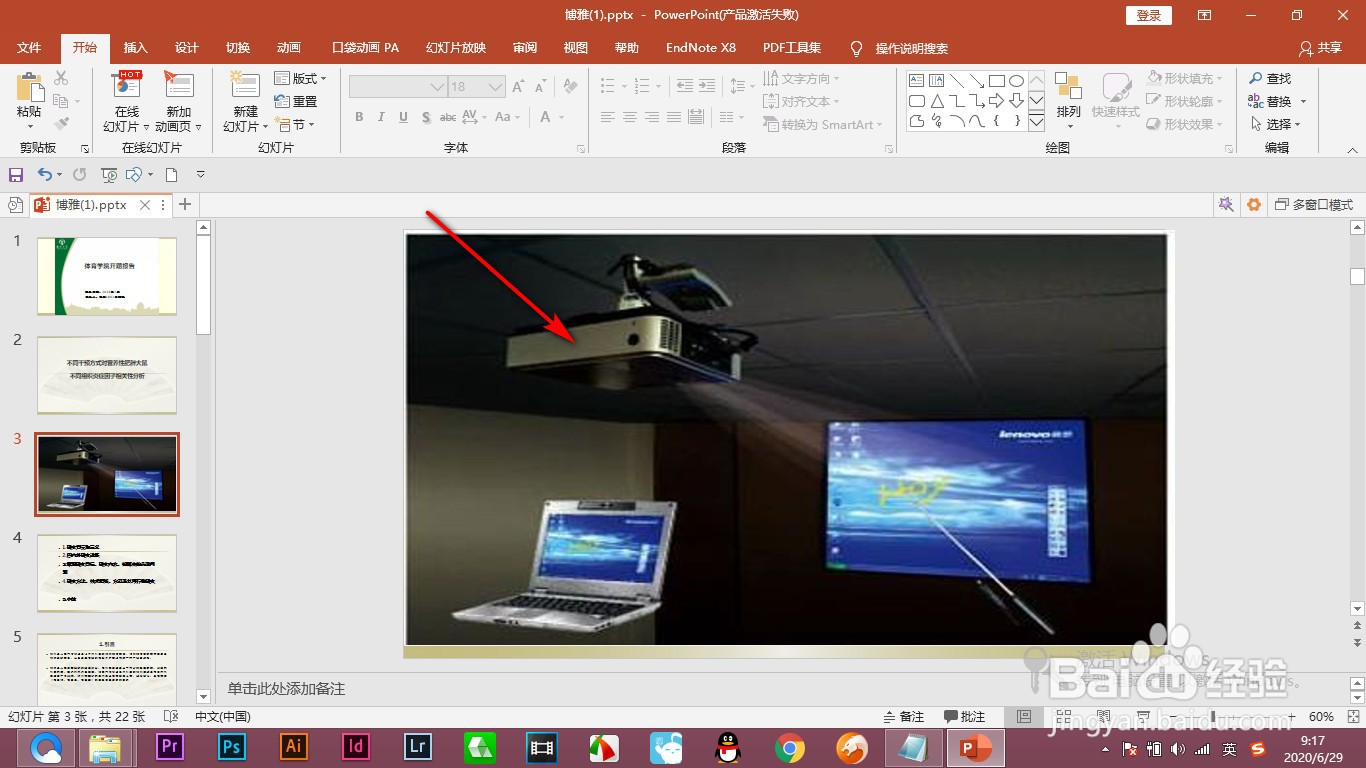Click the notes area 单击此处添加备注
Viewport: 1366px width, 768px height.
tap(286, 689)
